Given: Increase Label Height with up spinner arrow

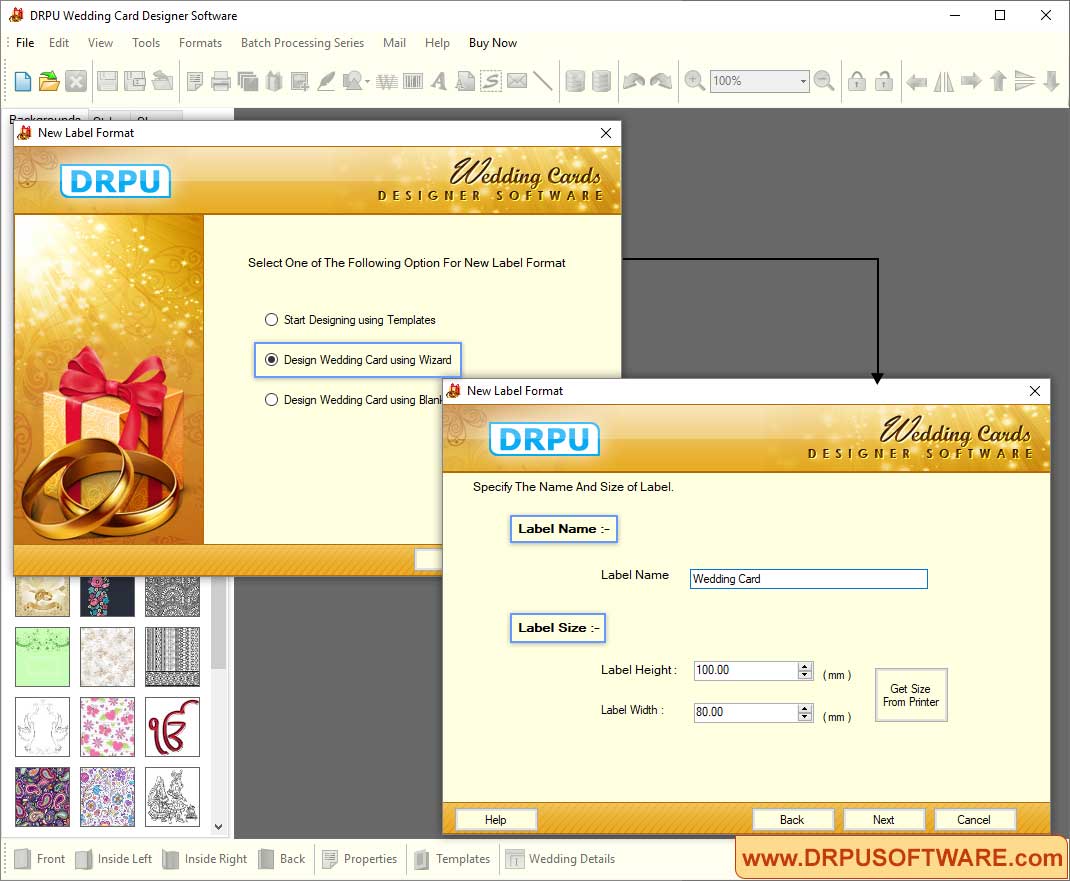Looking at the screenshot, I should click(x=805, y=666).
